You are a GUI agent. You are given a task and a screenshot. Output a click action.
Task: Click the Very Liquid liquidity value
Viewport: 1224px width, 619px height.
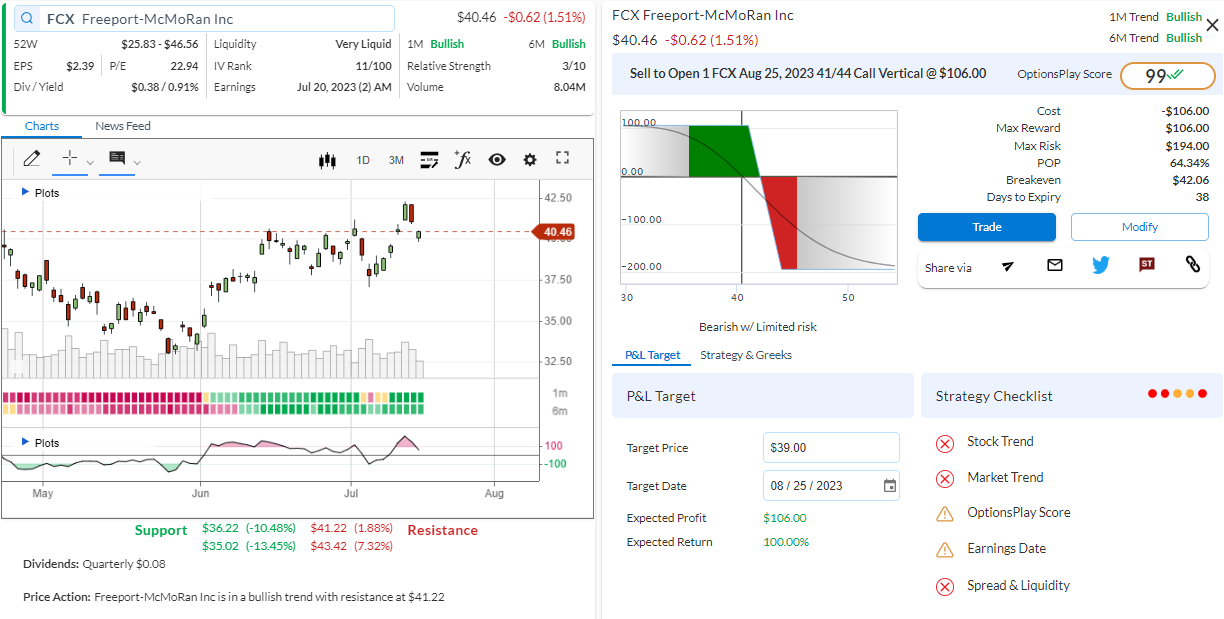pyautogui.click(x=363, y=44)
